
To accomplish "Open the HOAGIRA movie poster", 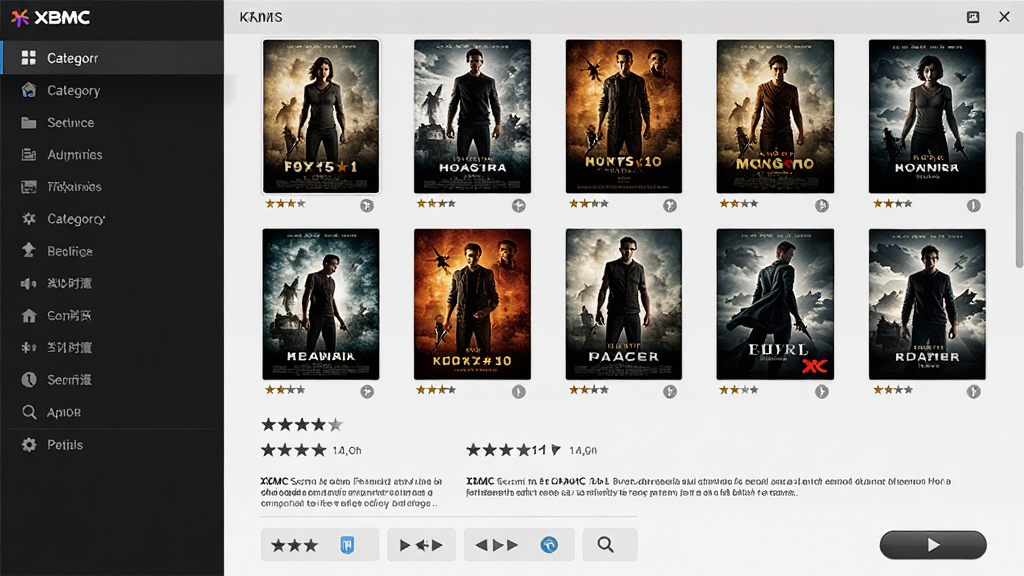I will click(472, 116).
